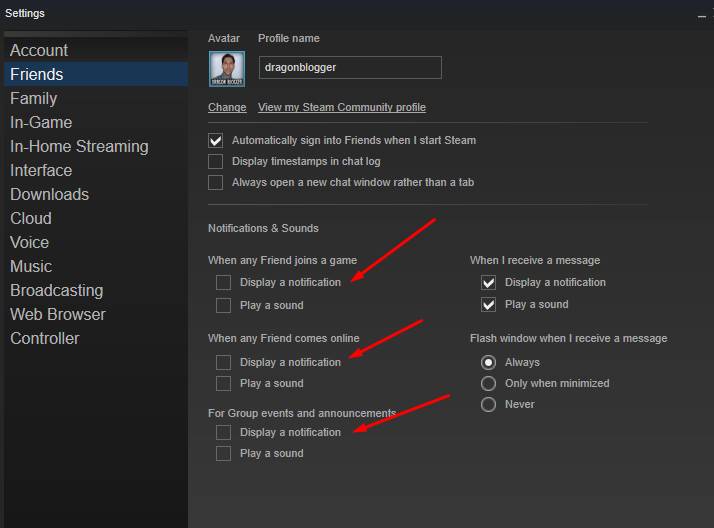The height and width of the screenshot is (528, 714).
Task: Select the Friends settings section
Action: pyautogui.click(x=96, y=74)
